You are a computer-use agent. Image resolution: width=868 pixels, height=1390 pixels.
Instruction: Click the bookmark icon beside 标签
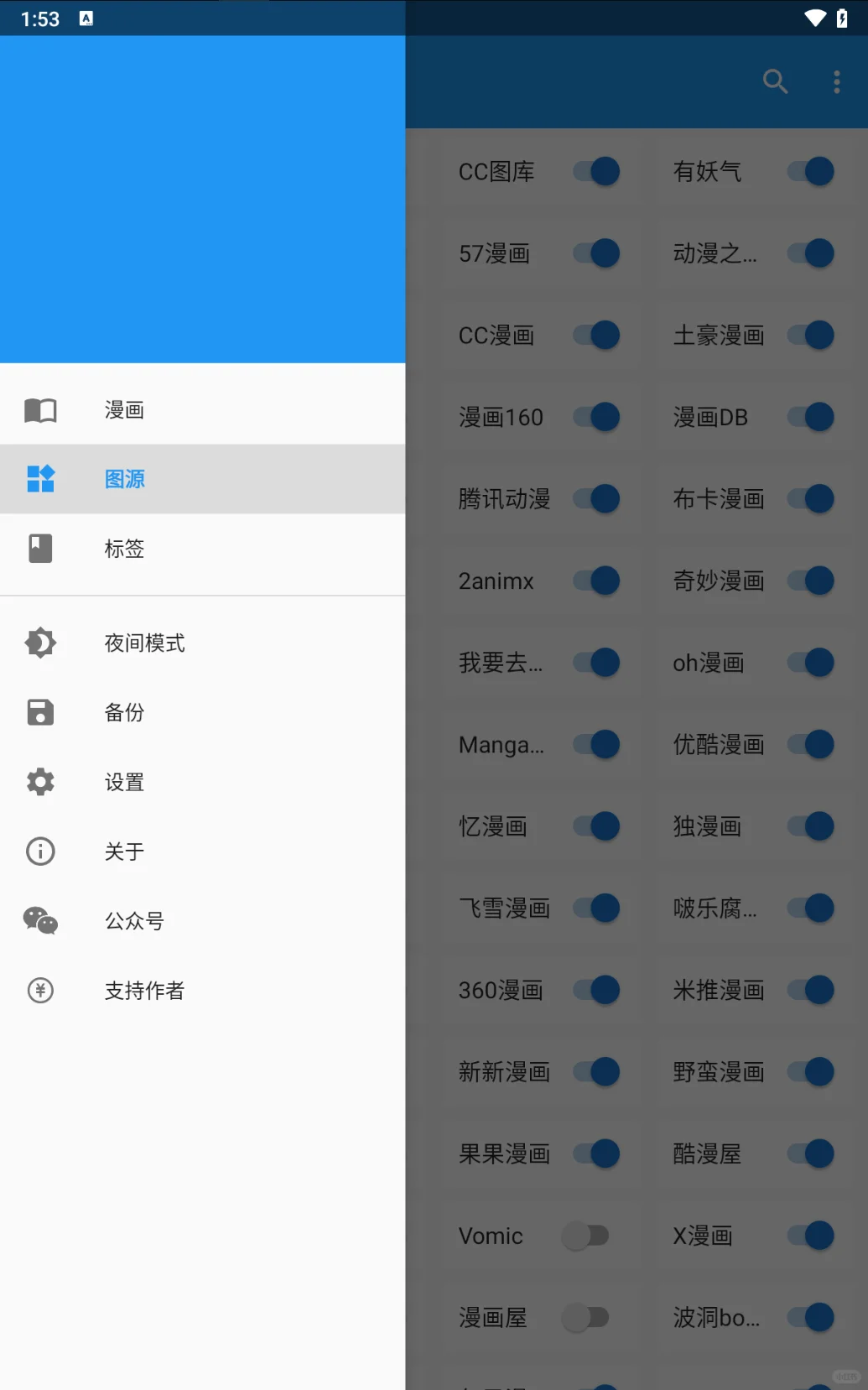(40, 549)
